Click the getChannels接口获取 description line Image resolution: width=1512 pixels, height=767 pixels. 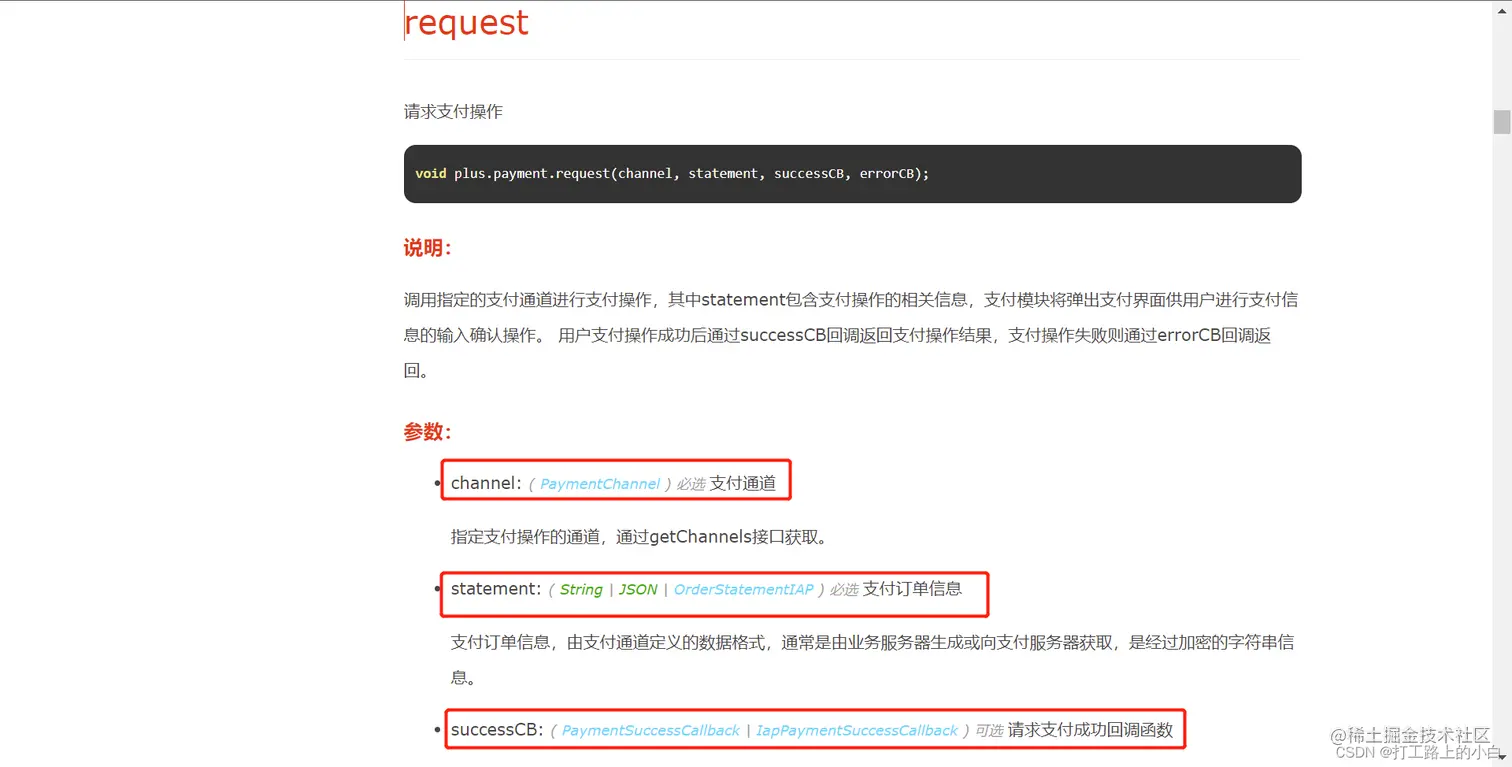(x=639, y=537)
